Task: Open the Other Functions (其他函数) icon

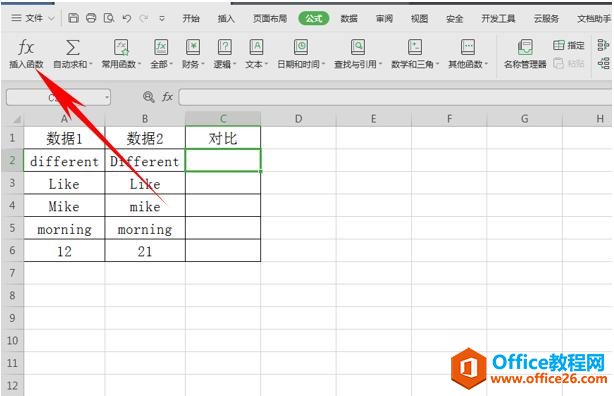Action: click(x=468, y=47)
